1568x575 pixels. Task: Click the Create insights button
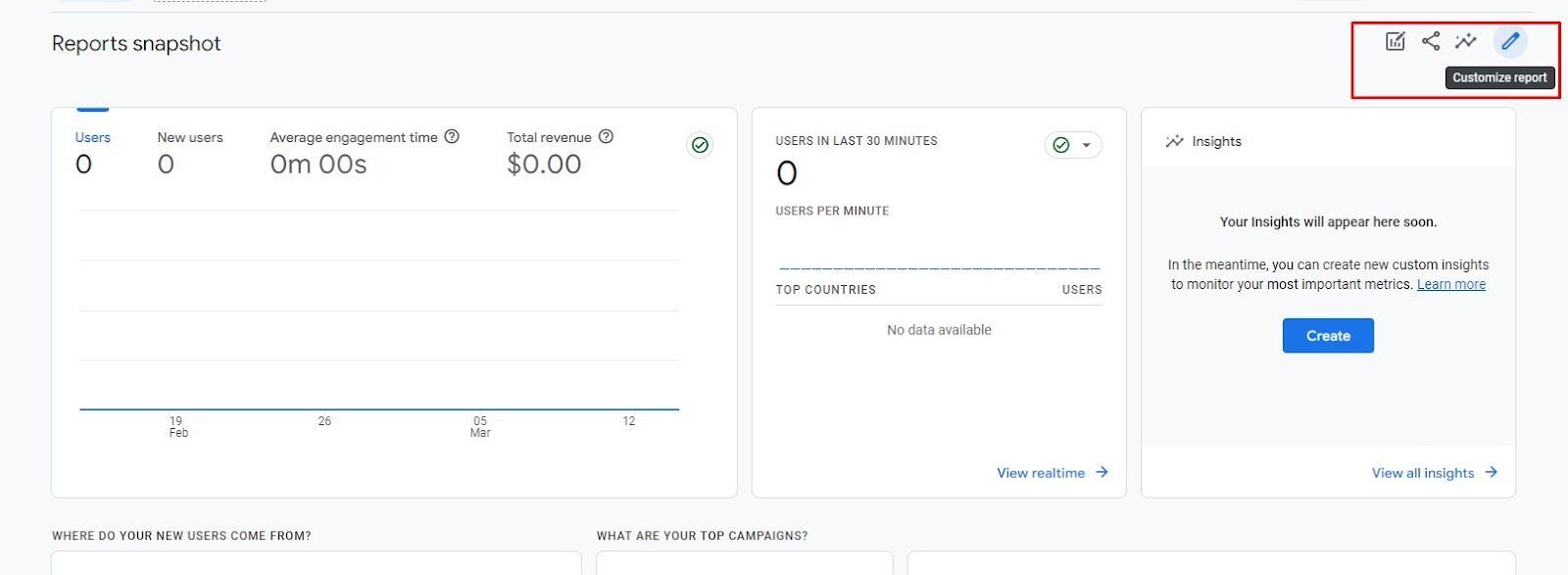point(1328,336)
